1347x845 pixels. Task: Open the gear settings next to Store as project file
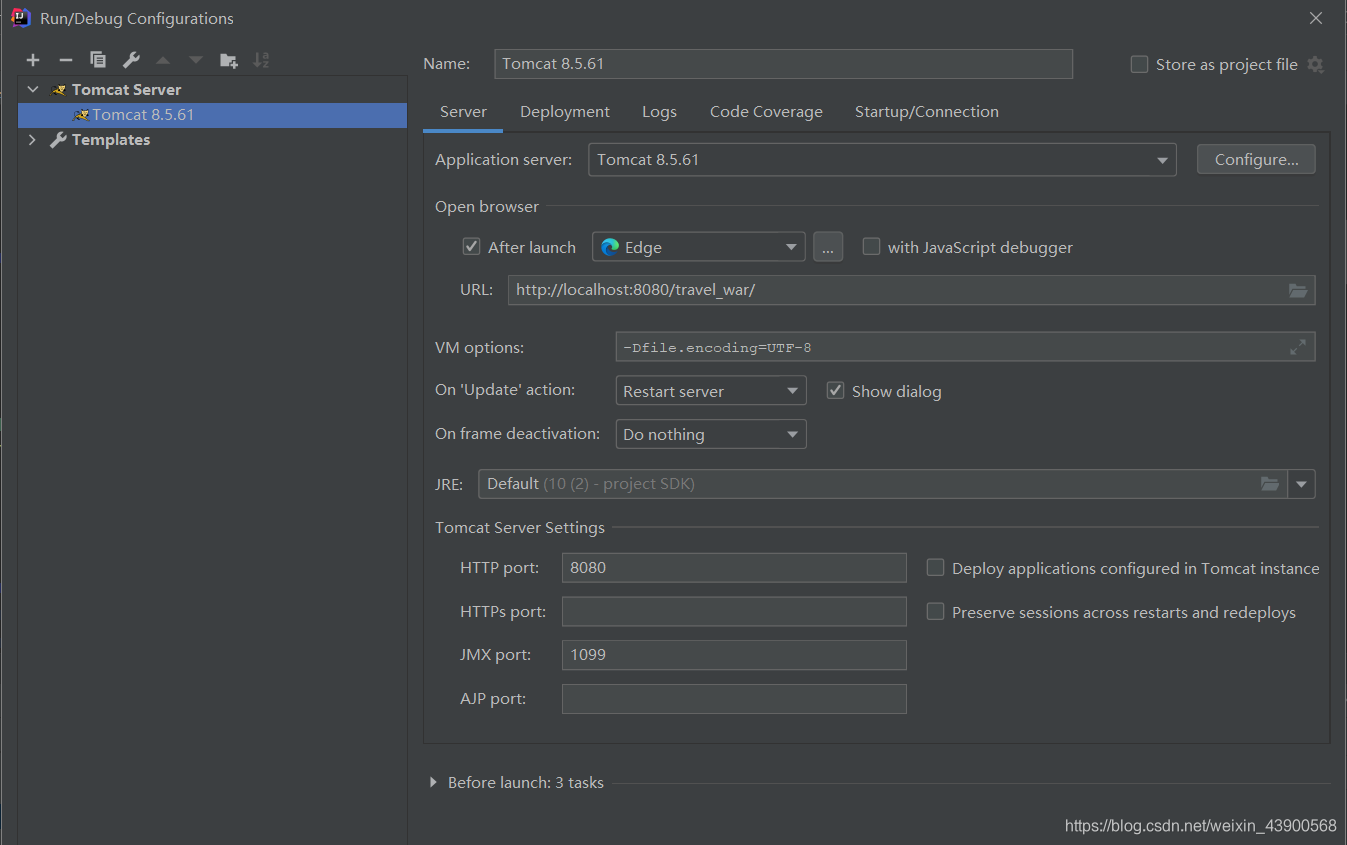click(1316, 65)
